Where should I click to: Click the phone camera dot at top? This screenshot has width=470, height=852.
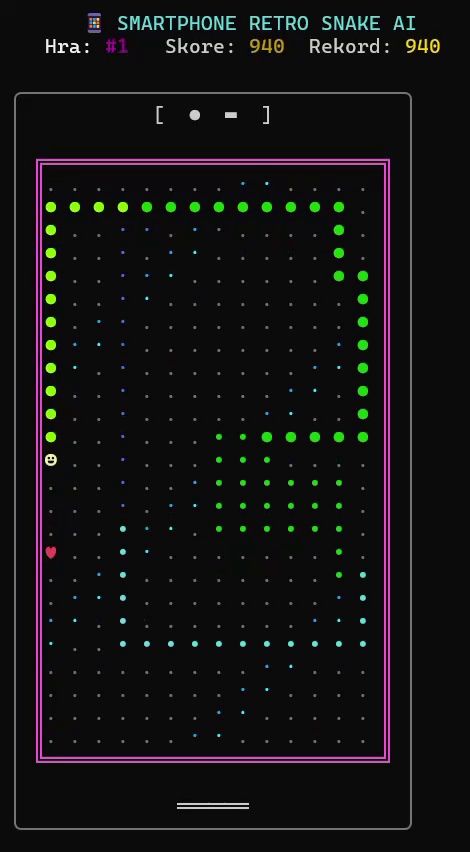[x=195, y=115]
